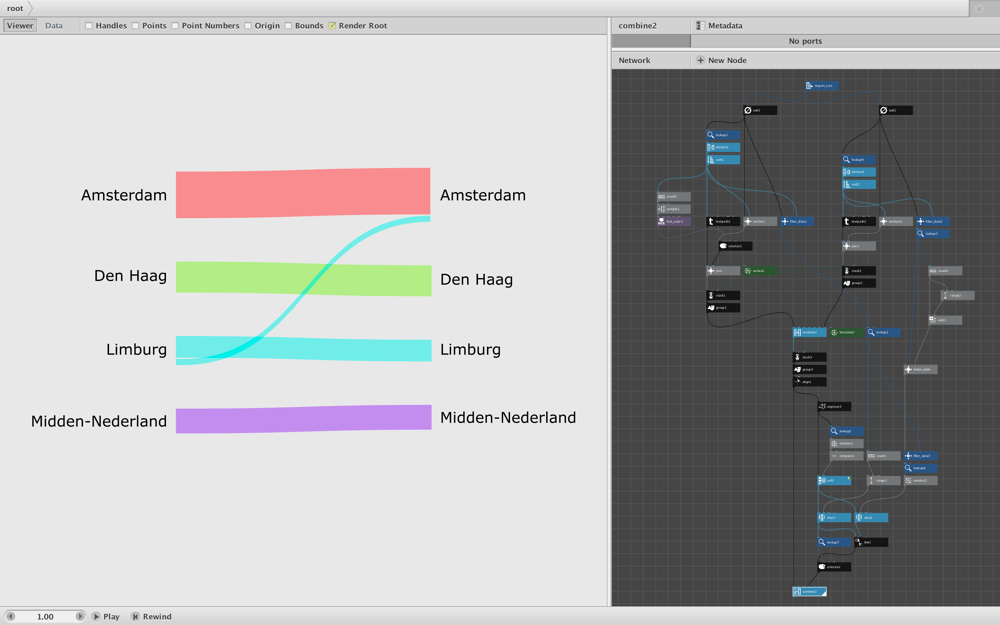Select the slice2 node
This screenshot has height=625, width=1000.
[871, 517]
